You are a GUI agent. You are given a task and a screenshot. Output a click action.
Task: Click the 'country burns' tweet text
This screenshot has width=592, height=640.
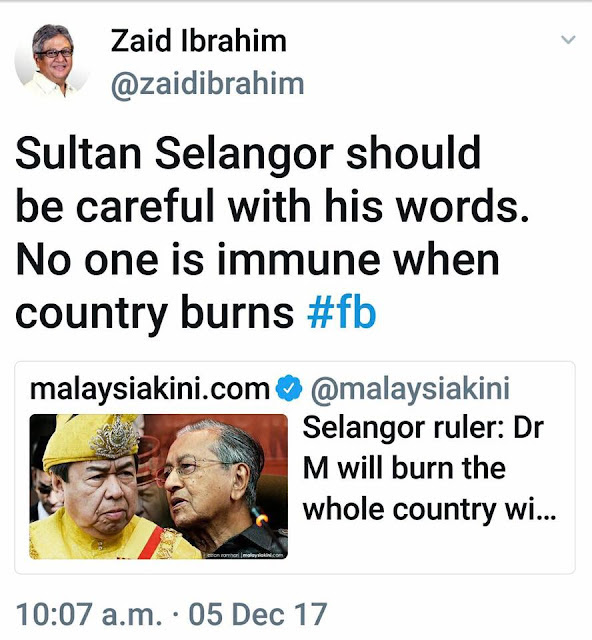click(x=154, y=312)
